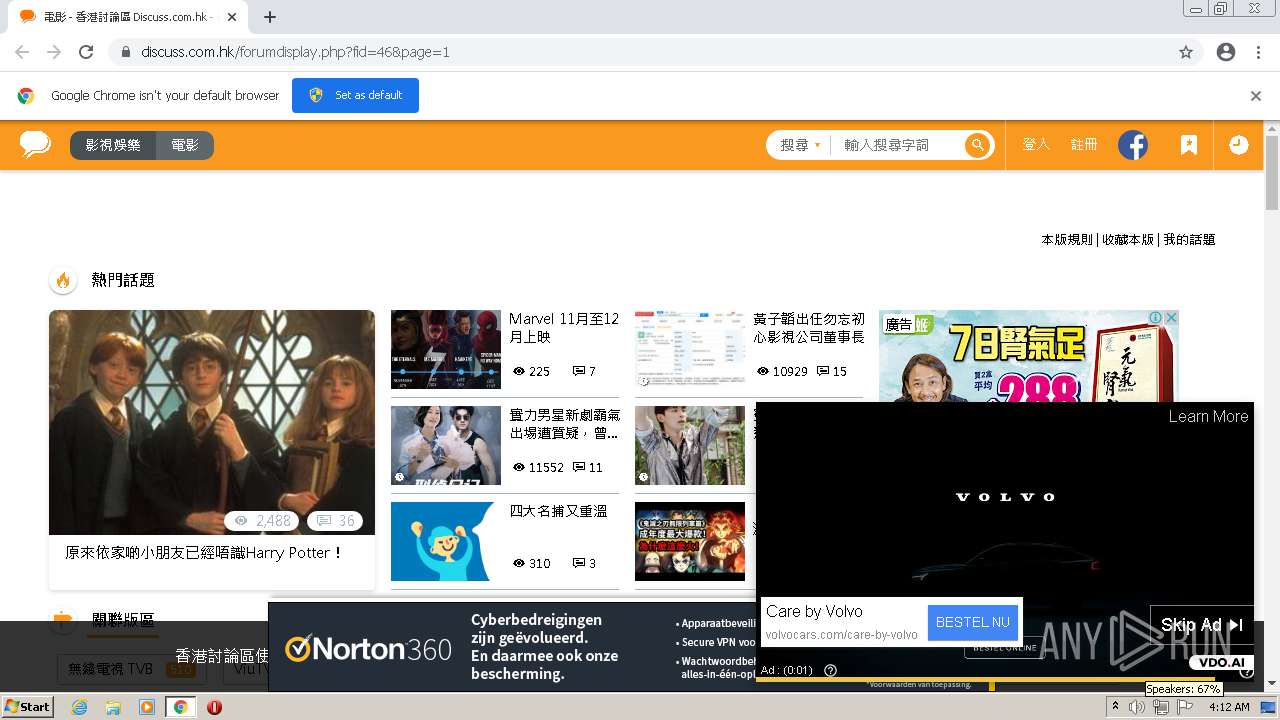
Task: Click the orange speech bubble site logo
Action: tap(35, 145)
